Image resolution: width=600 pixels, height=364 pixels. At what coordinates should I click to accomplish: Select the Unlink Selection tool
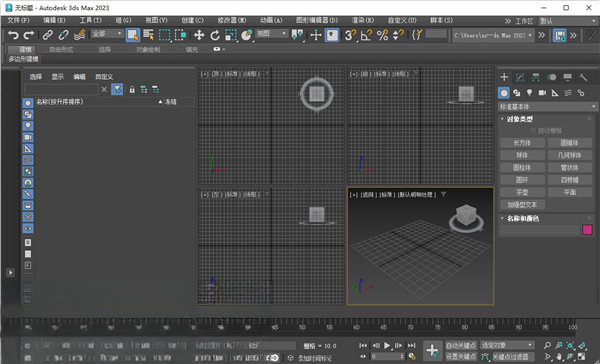click(x=63, y=35)
